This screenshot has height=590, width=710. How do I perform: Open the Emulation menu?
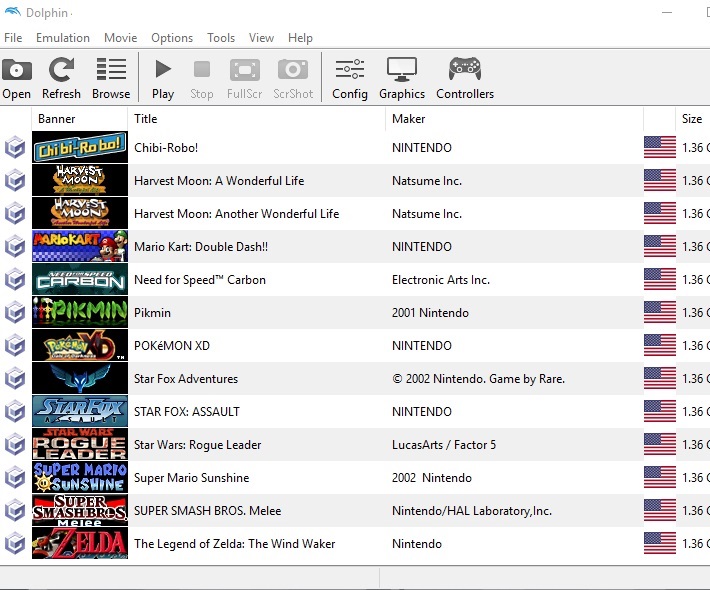click(x=63, y=38)
